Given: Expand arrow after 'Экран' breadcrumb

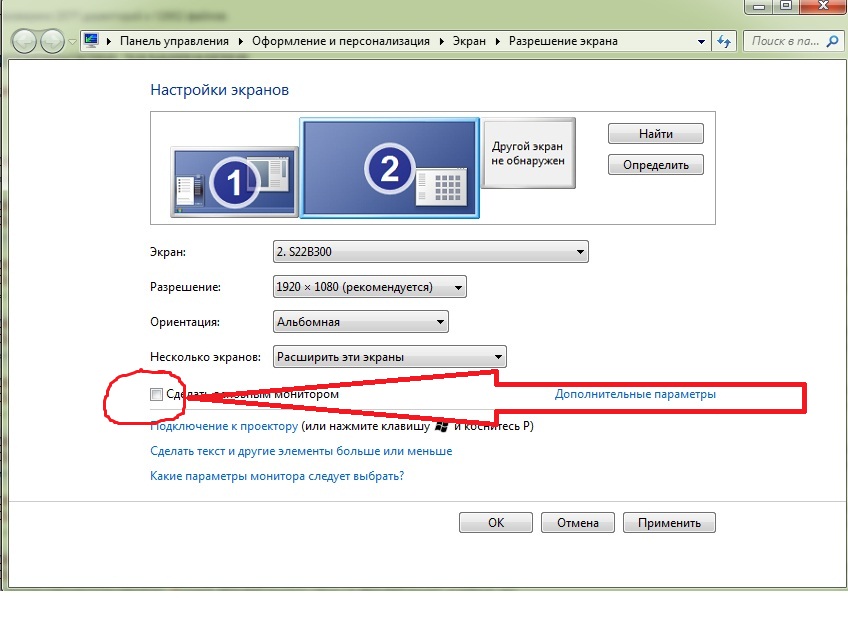Looking at the screenshot, I should [497, 41].
